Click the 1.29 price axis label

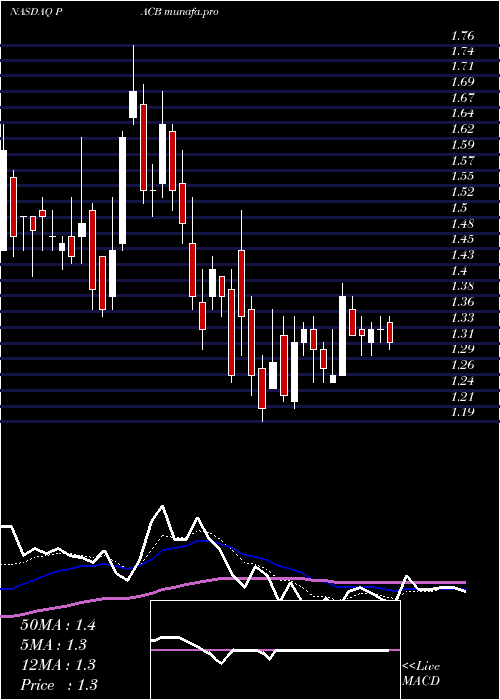462,349
